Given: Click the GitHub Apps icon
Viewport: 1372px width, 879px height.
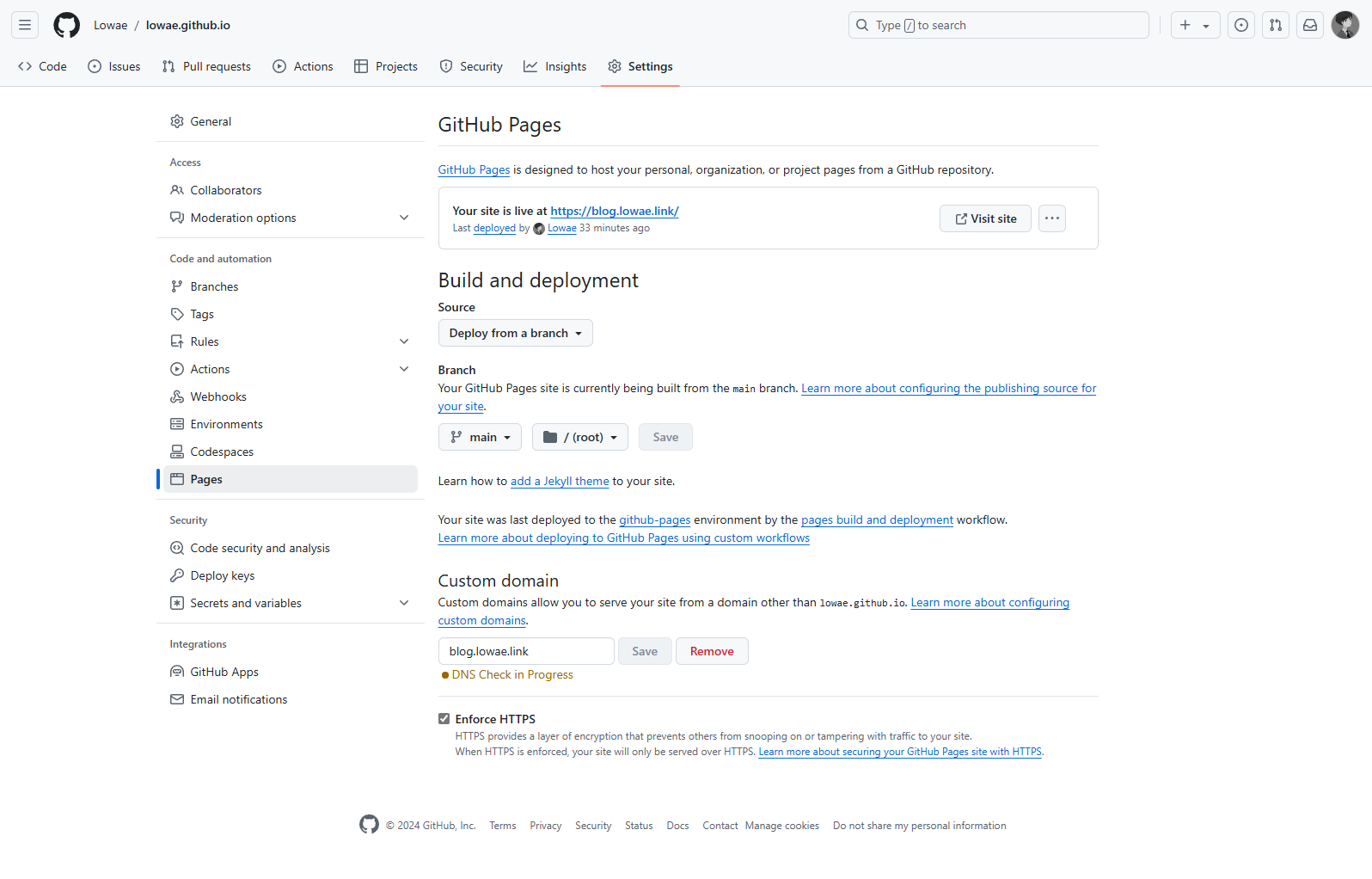Looking at the screenshot, I should (177, 672).
